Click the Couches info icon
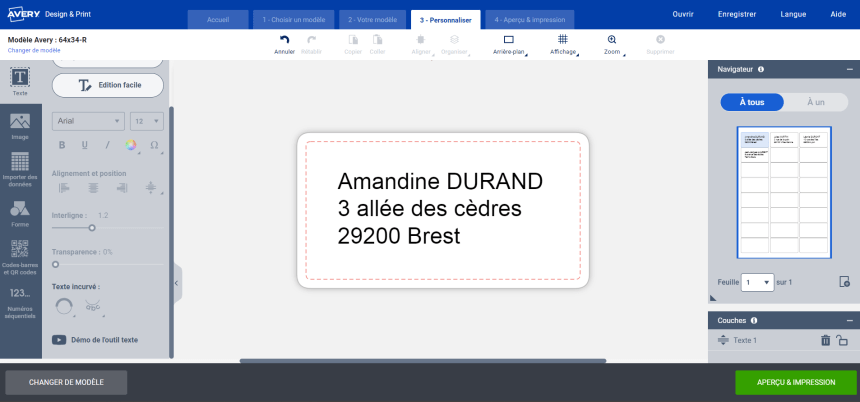The height and width of the screenshot is (402, 860). [754, 321]
